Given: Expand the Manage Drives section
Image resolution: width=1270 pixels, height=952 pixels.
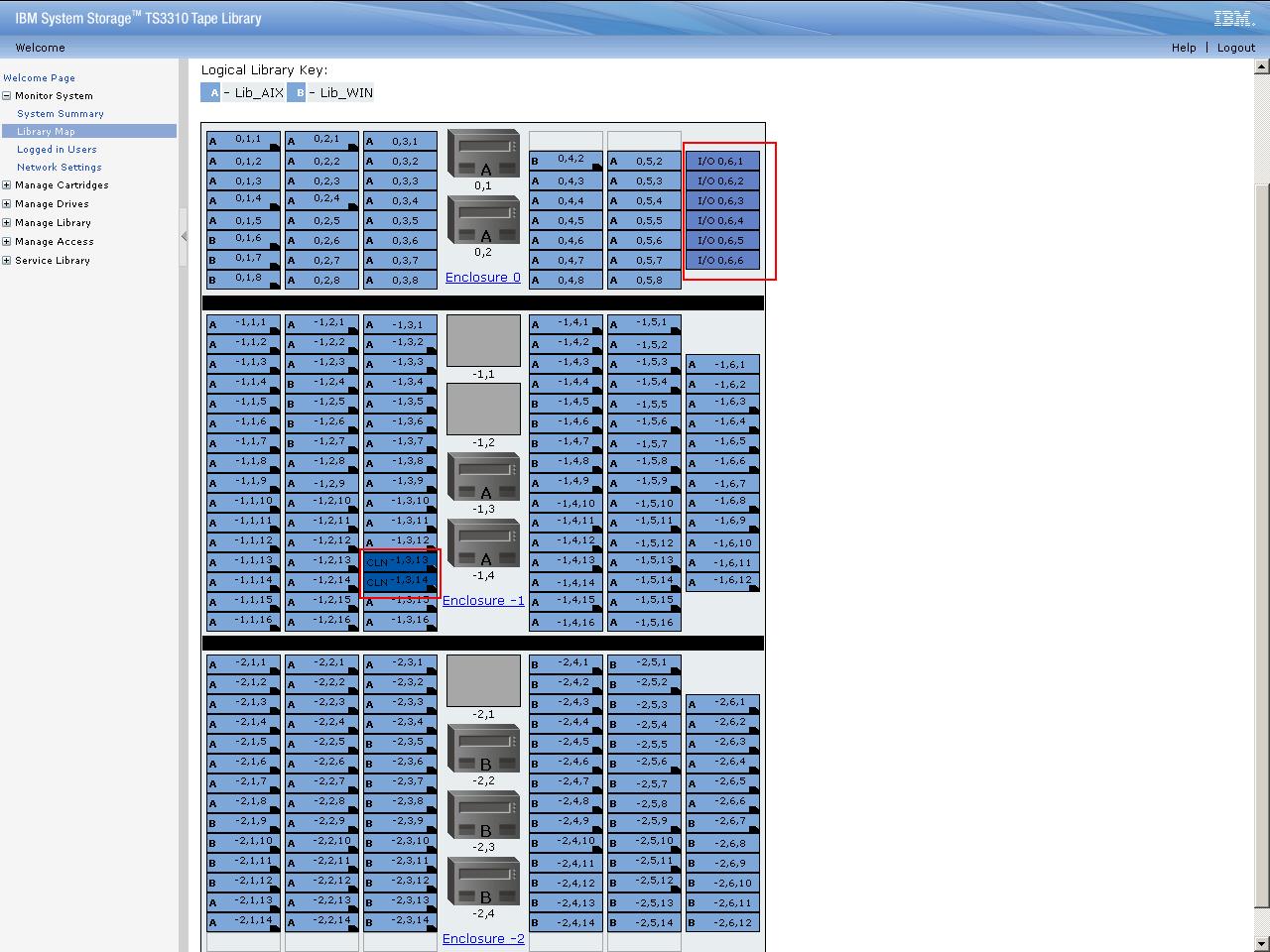Looking at the screenshot, I should [x=5, y=203].
